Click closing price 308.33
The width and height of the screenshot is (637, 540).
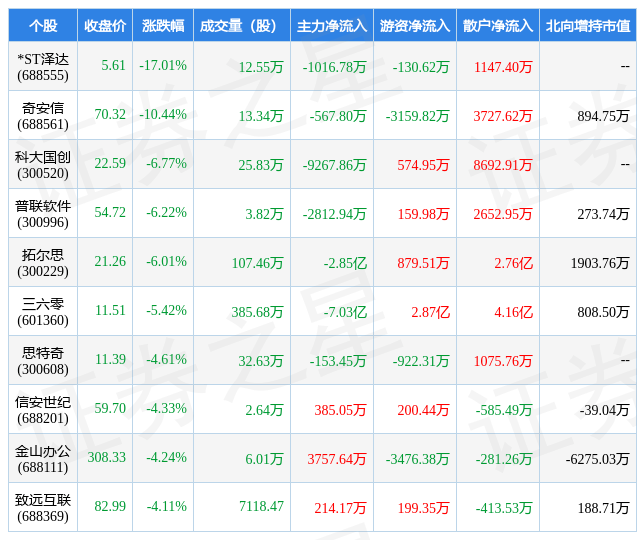coord(107,458)
